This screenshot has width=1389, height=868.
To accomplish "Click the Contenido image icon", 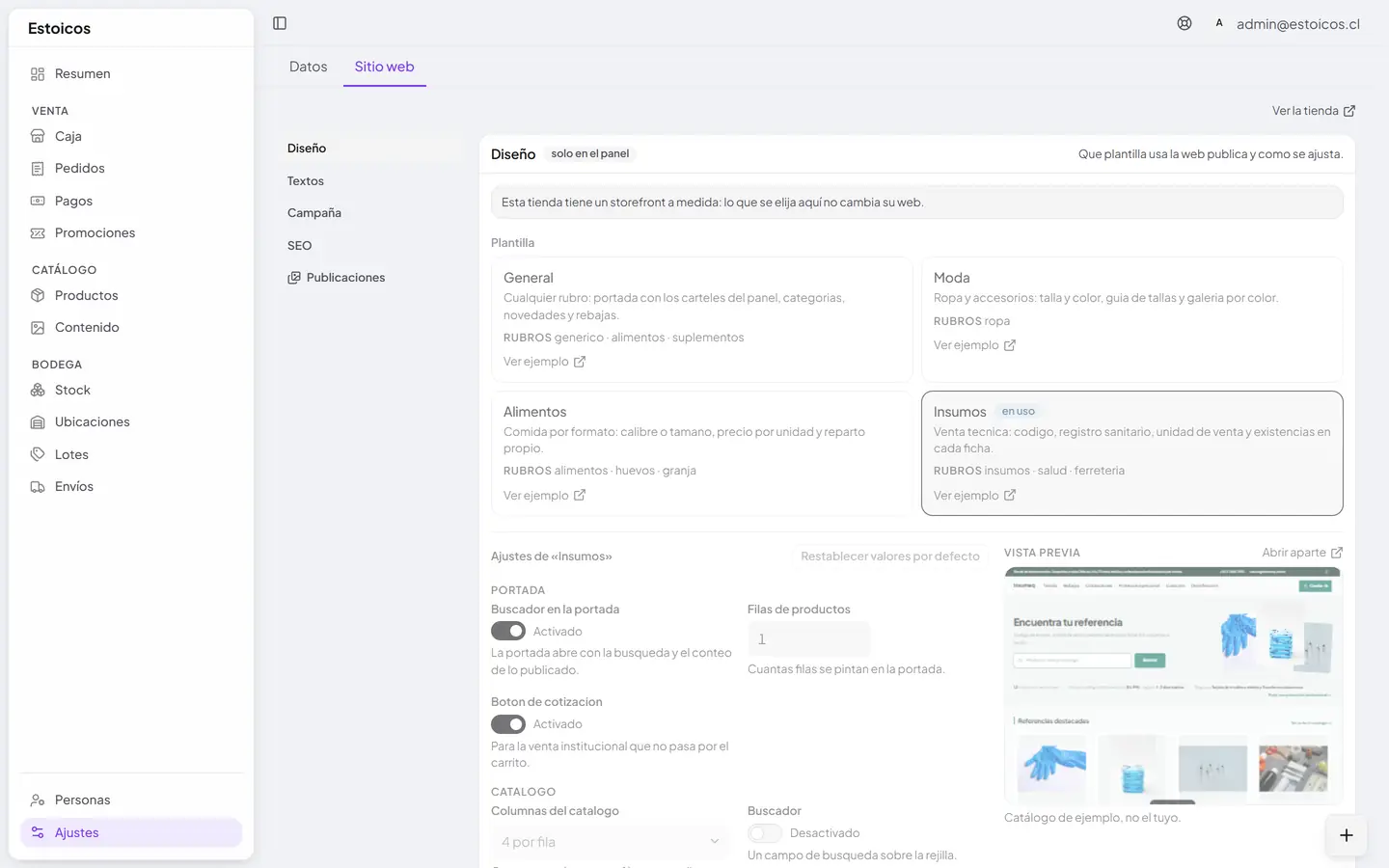I will pyautogui.click(x=38, y=328).
